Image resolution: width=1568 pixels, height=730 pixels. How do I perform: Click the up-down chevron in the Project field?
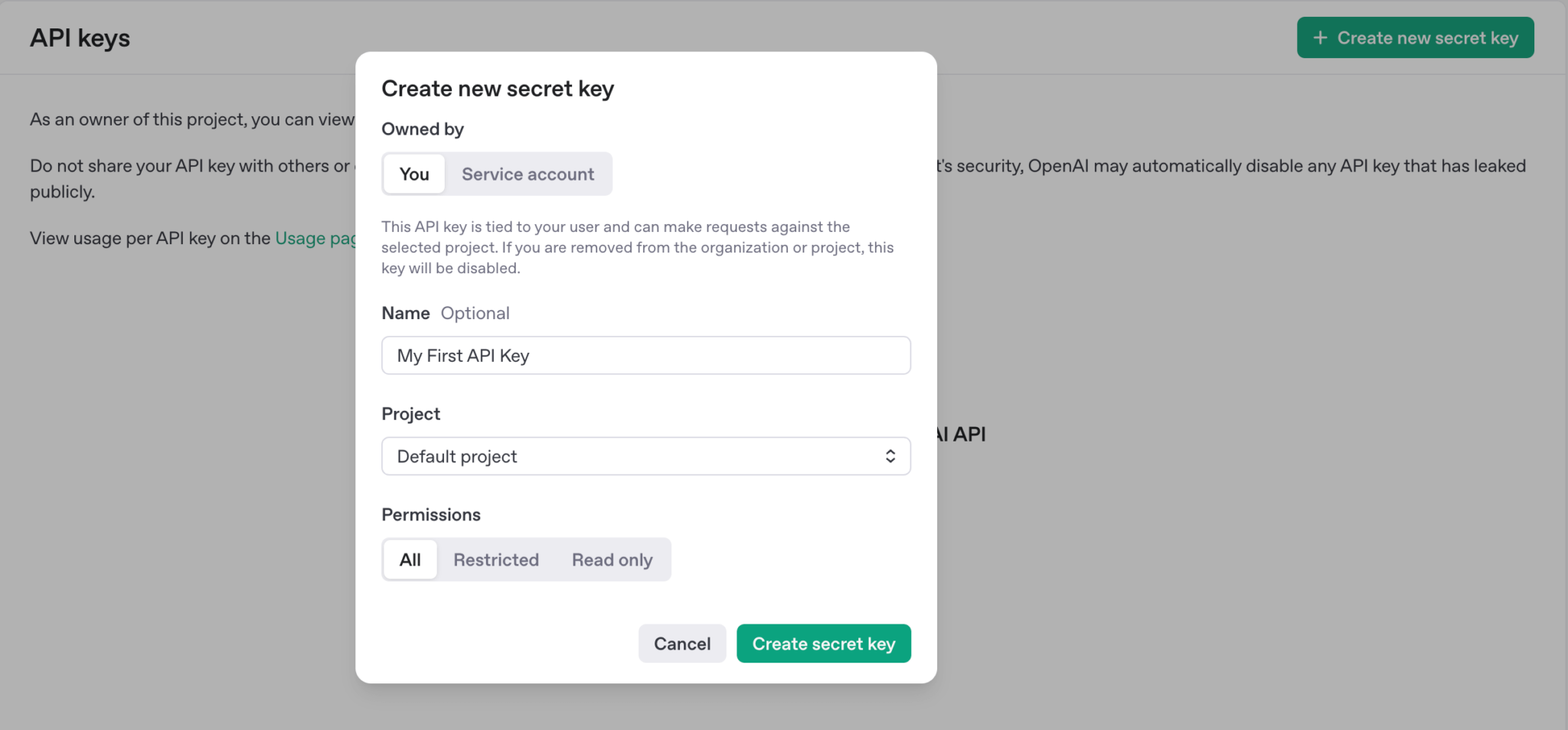(x=890, y=457)
